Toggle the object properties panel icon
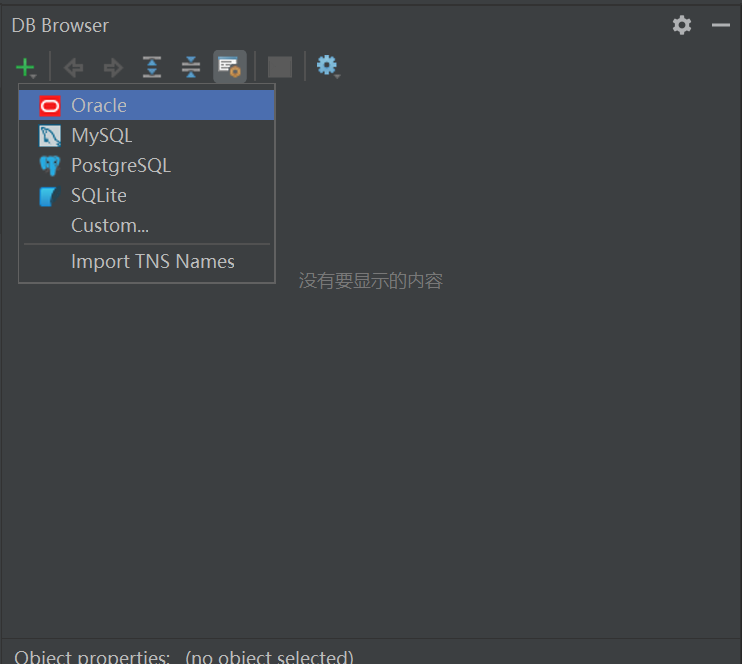This screenshot has height=664, width=742. coord(230,66)
